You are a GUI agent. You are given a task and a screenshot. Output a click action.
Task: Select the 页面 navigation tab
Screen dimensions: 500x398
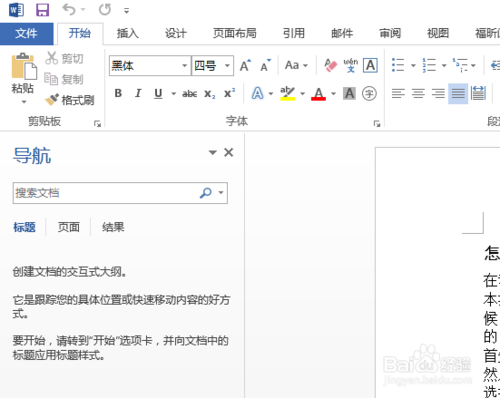tap(69, 227)
